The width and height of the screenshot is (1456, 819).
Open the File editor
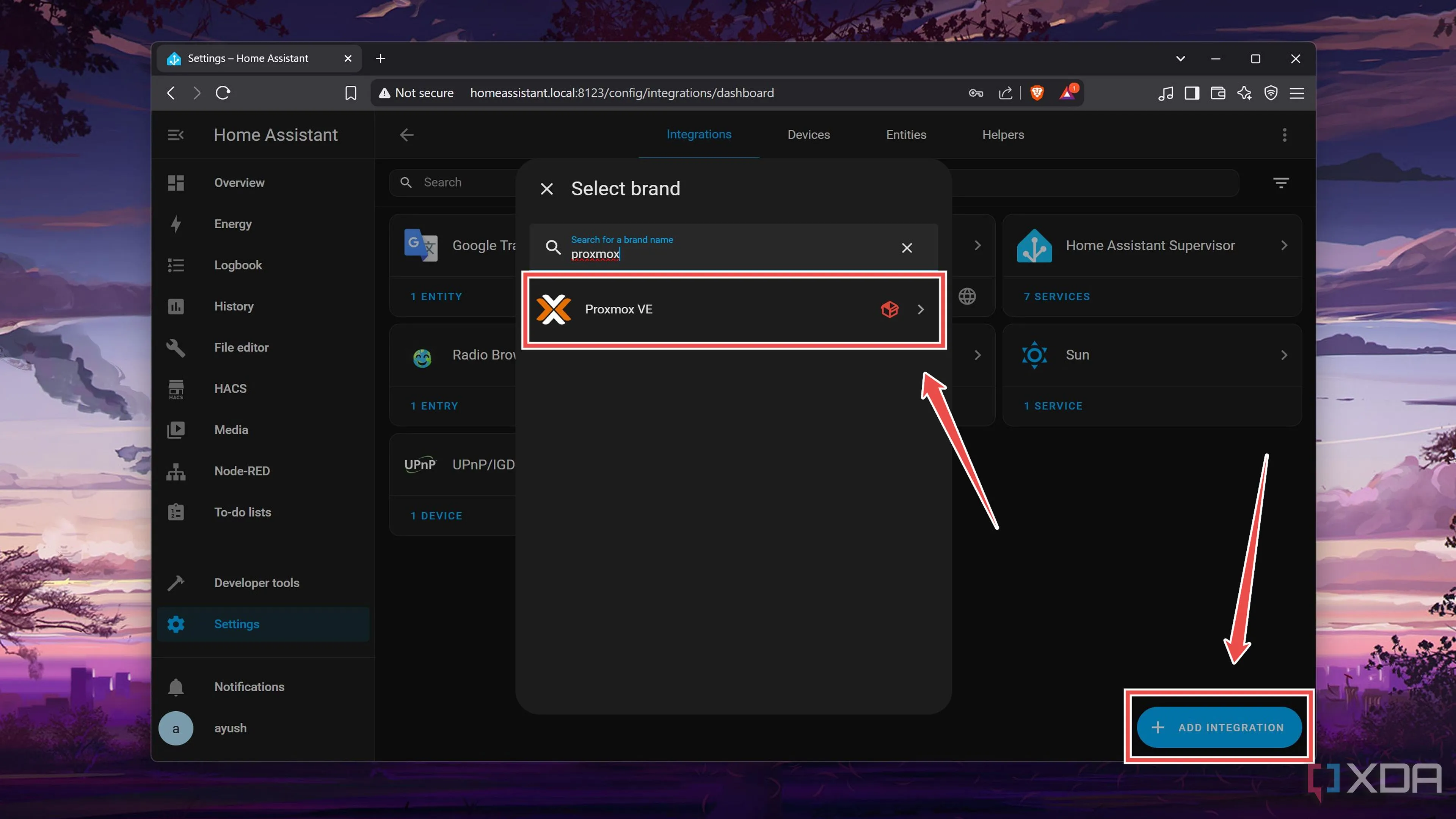click(263, 348)
